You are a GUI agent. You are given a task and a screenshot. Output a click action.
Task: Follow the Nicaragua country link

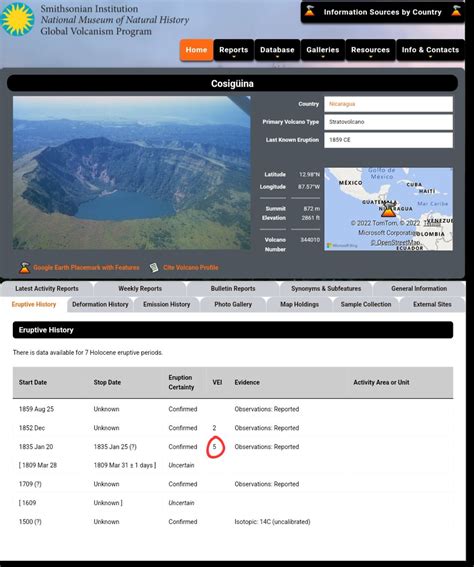342,104
